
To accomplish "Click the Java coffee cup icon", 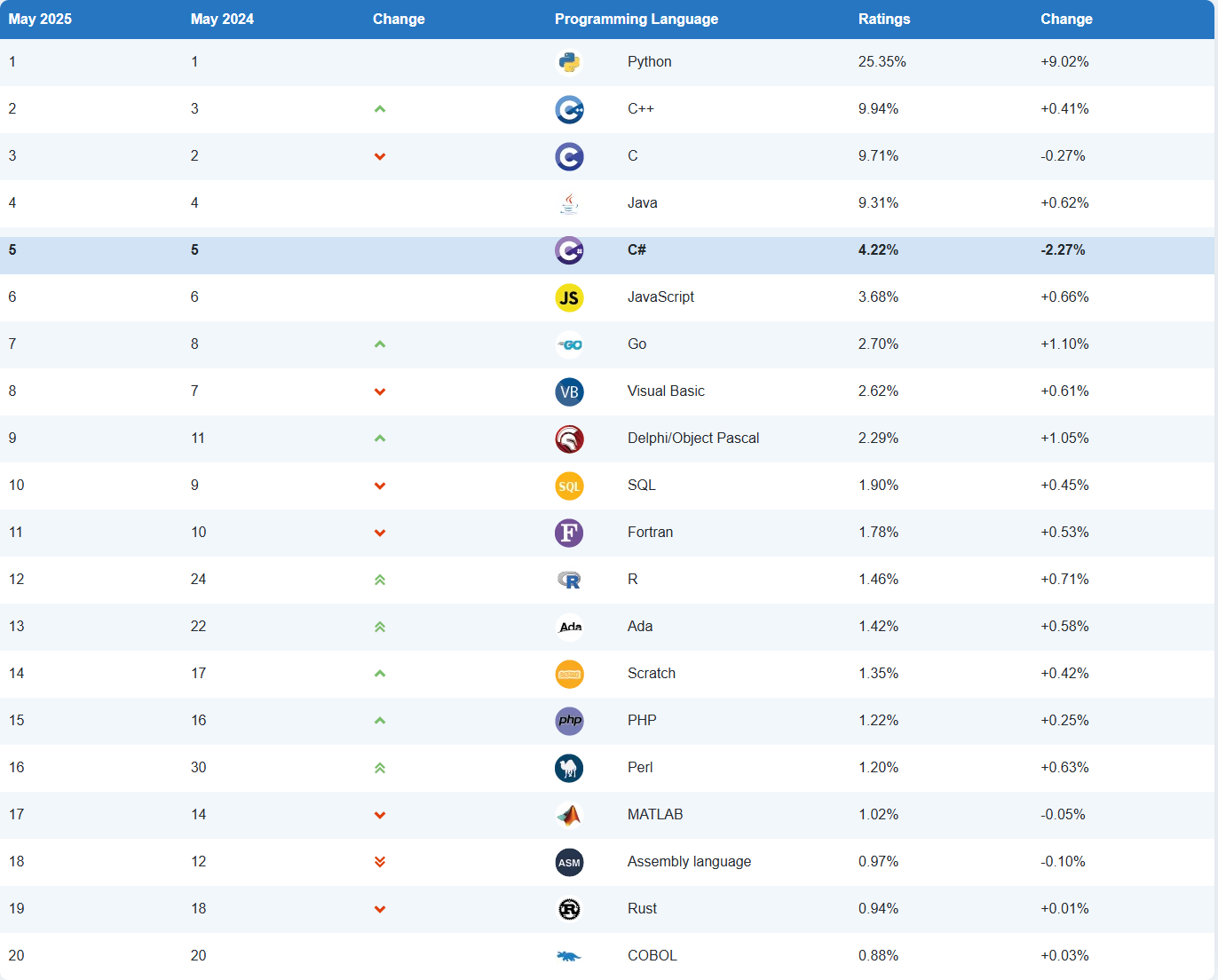I will click(569, 203).
